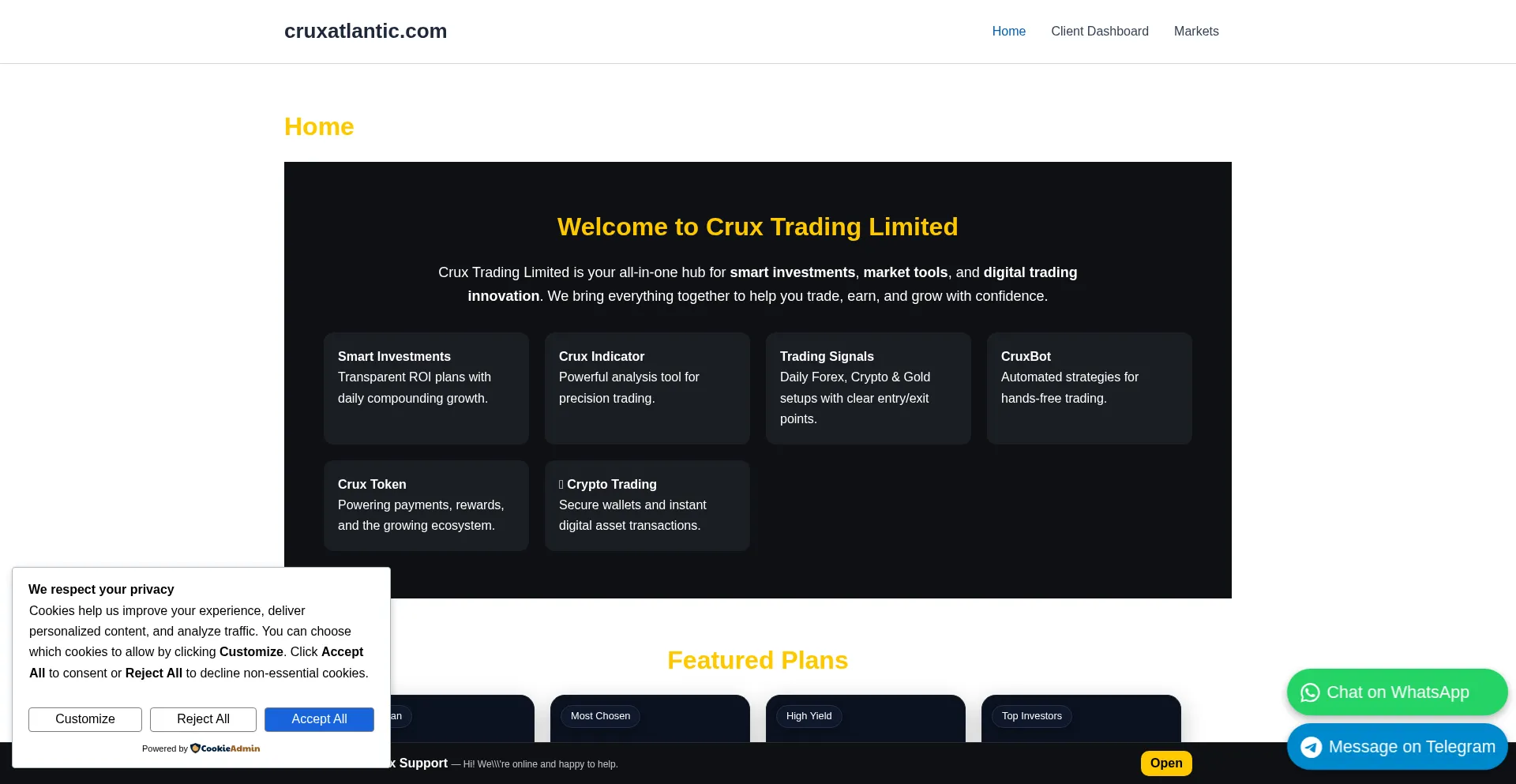The width and height of the screenshot is (1516, 784).
Task: Click the Smart Investments card
Action: (x=426, y=388)
